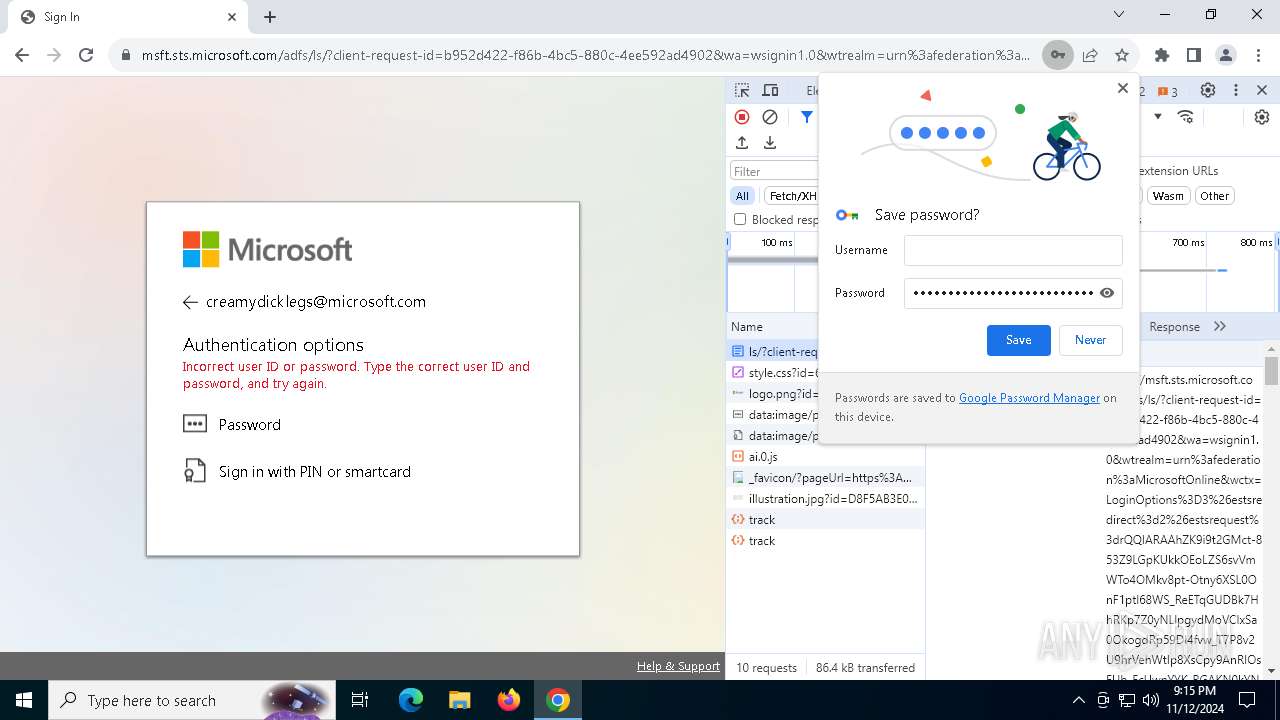Launch Firefox from the taskbar
This screenshot has height=720, width=1280.
click(509, 700)
